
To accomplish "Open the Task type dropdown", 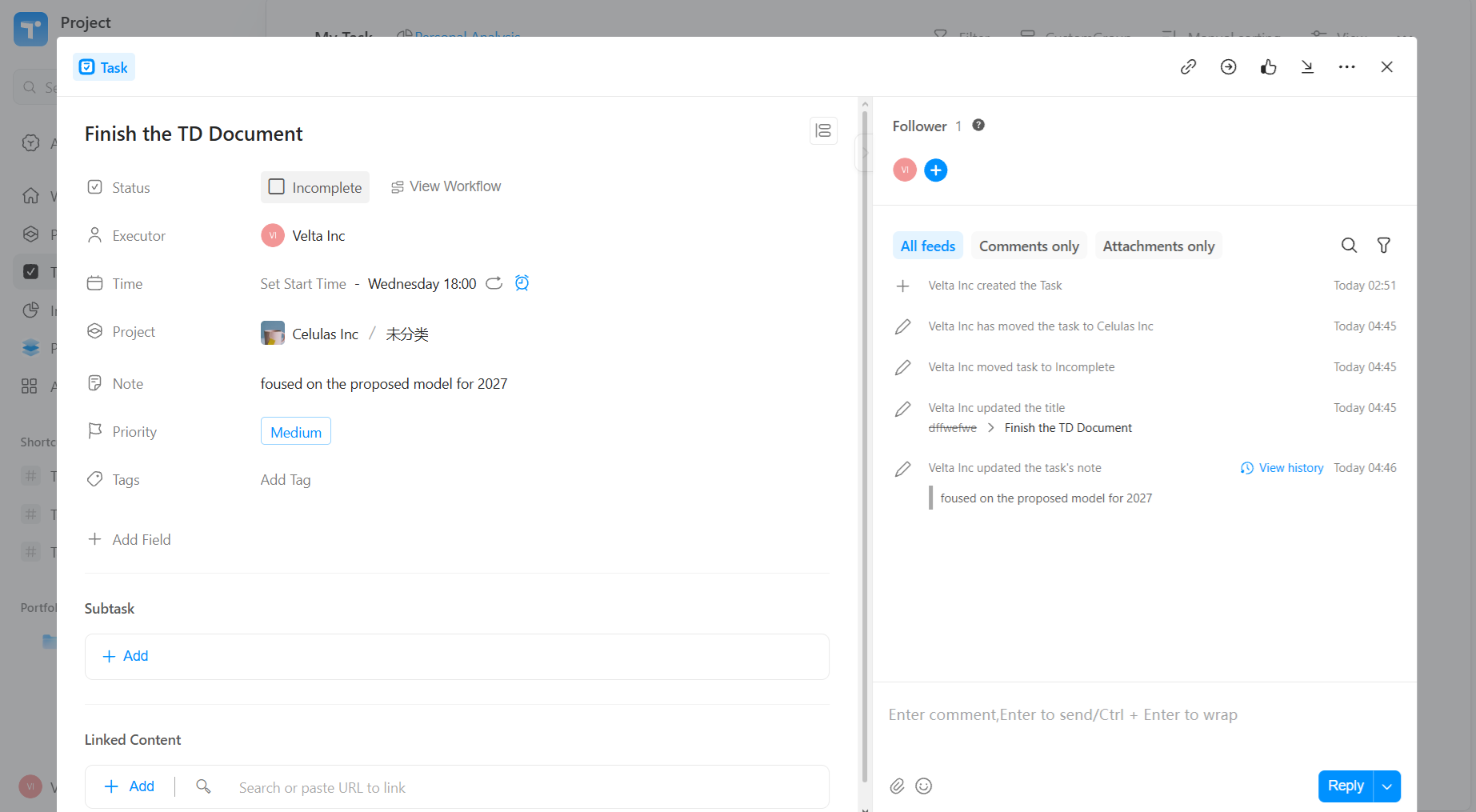I will coord(104,67).
